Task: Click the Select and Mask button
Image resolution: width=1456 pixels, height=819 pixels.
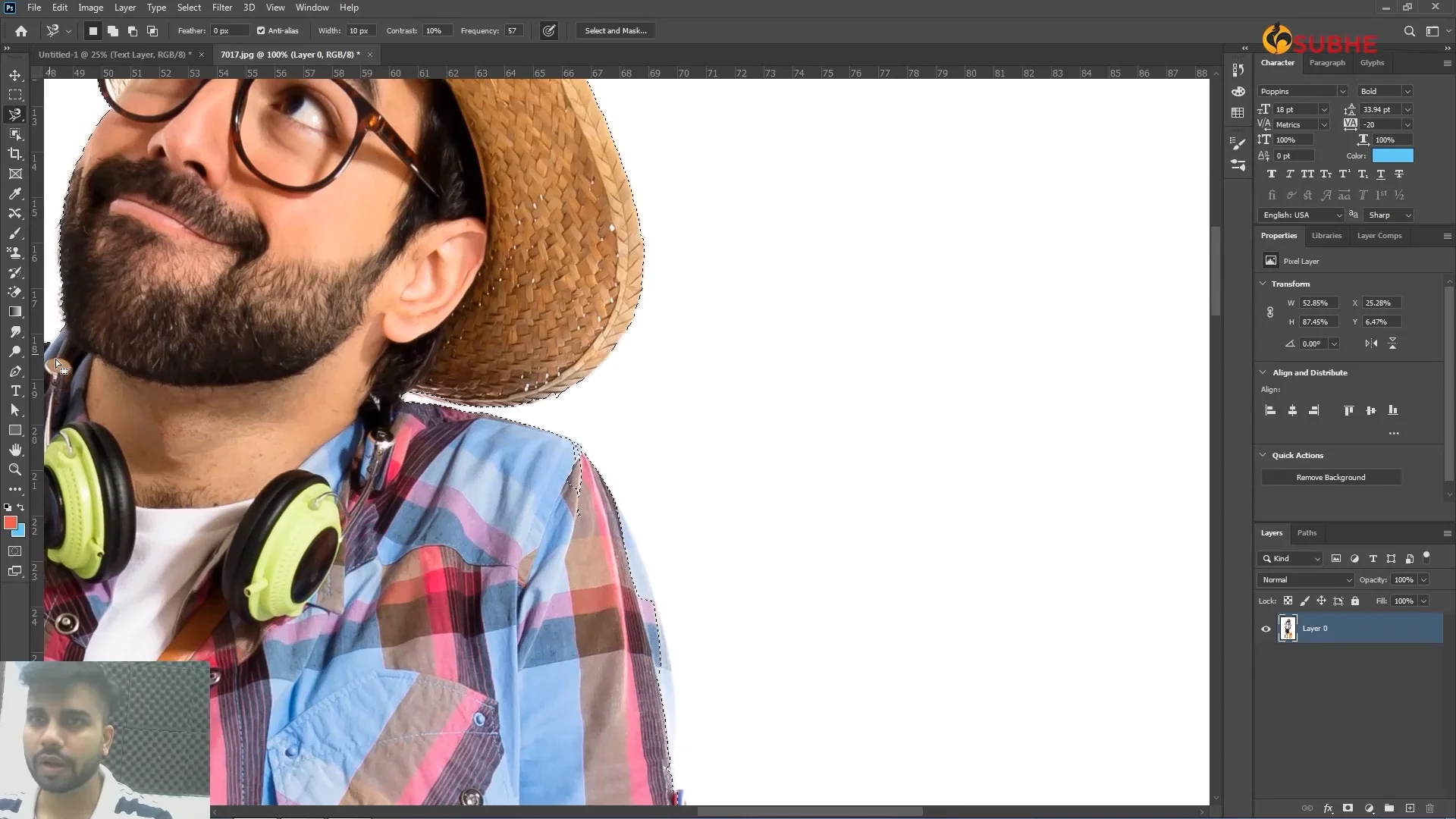Action: 615,30
